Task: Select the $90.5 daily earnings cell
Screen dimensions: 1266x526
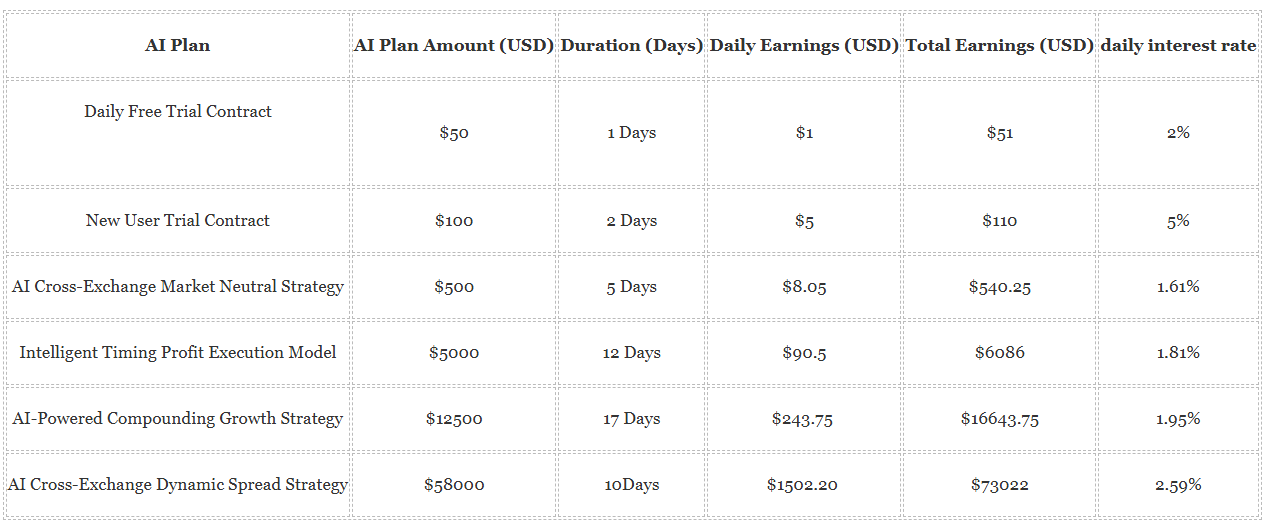Action: click(x=804, y=352)
